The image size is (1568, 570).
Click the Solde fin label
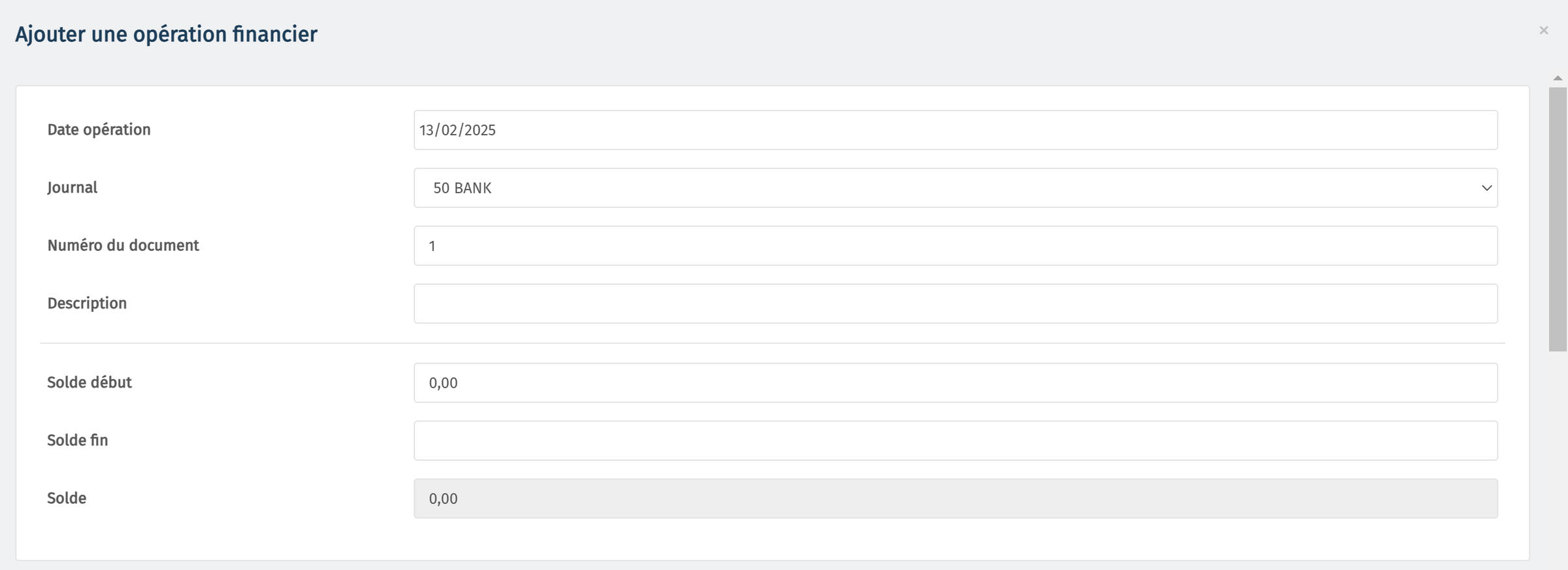[x=77, y=440]
